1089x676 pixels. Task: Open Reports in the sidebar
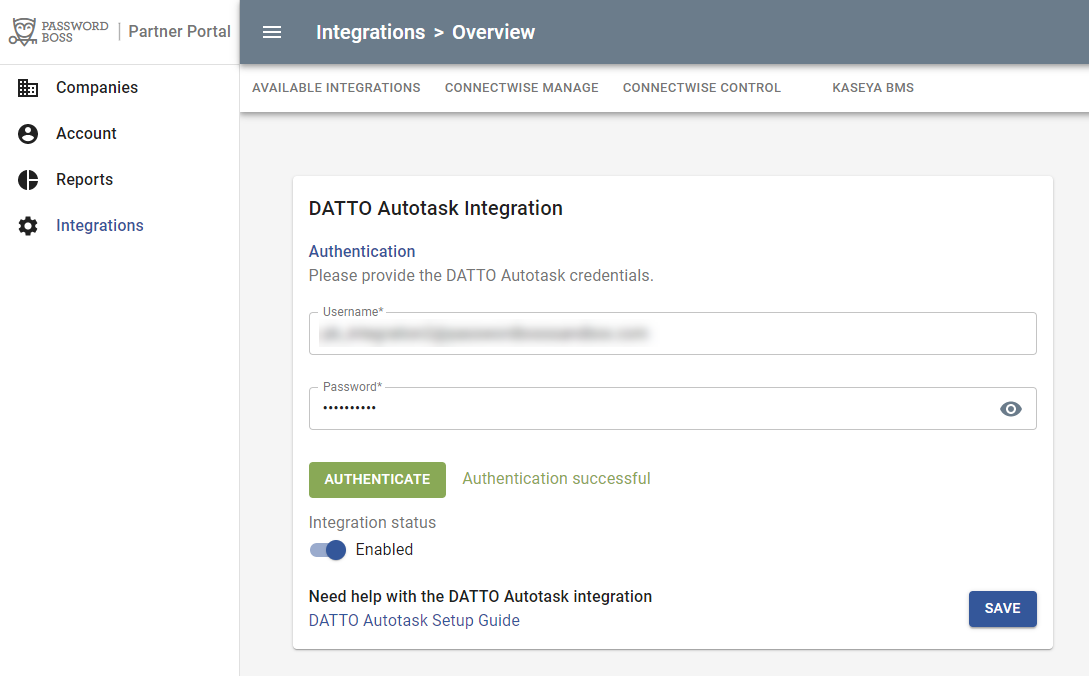(85, 179)
